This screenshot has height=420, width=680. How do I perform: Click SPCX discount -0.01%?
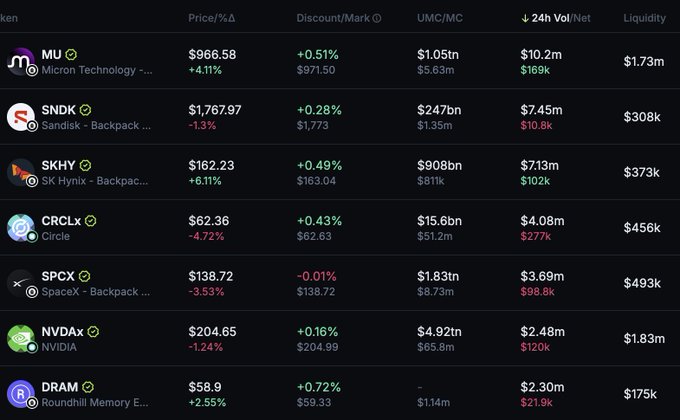(317, 276)
